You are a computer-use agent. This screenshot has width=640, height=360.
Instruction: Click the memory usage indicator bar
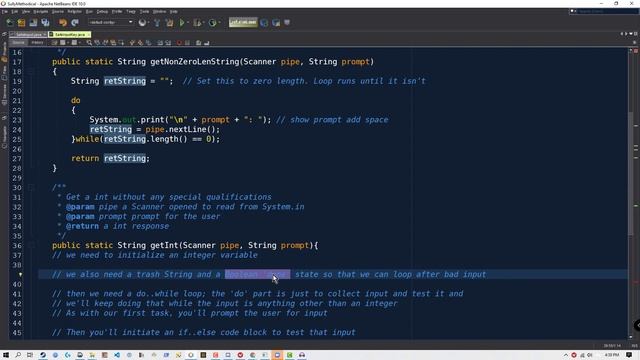(243, 22)
